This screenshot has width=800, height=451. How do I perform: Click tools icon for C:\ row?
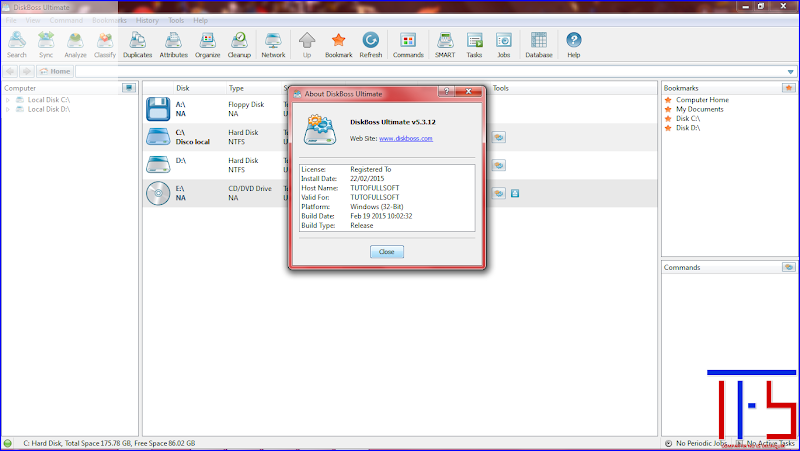[498, 137]
